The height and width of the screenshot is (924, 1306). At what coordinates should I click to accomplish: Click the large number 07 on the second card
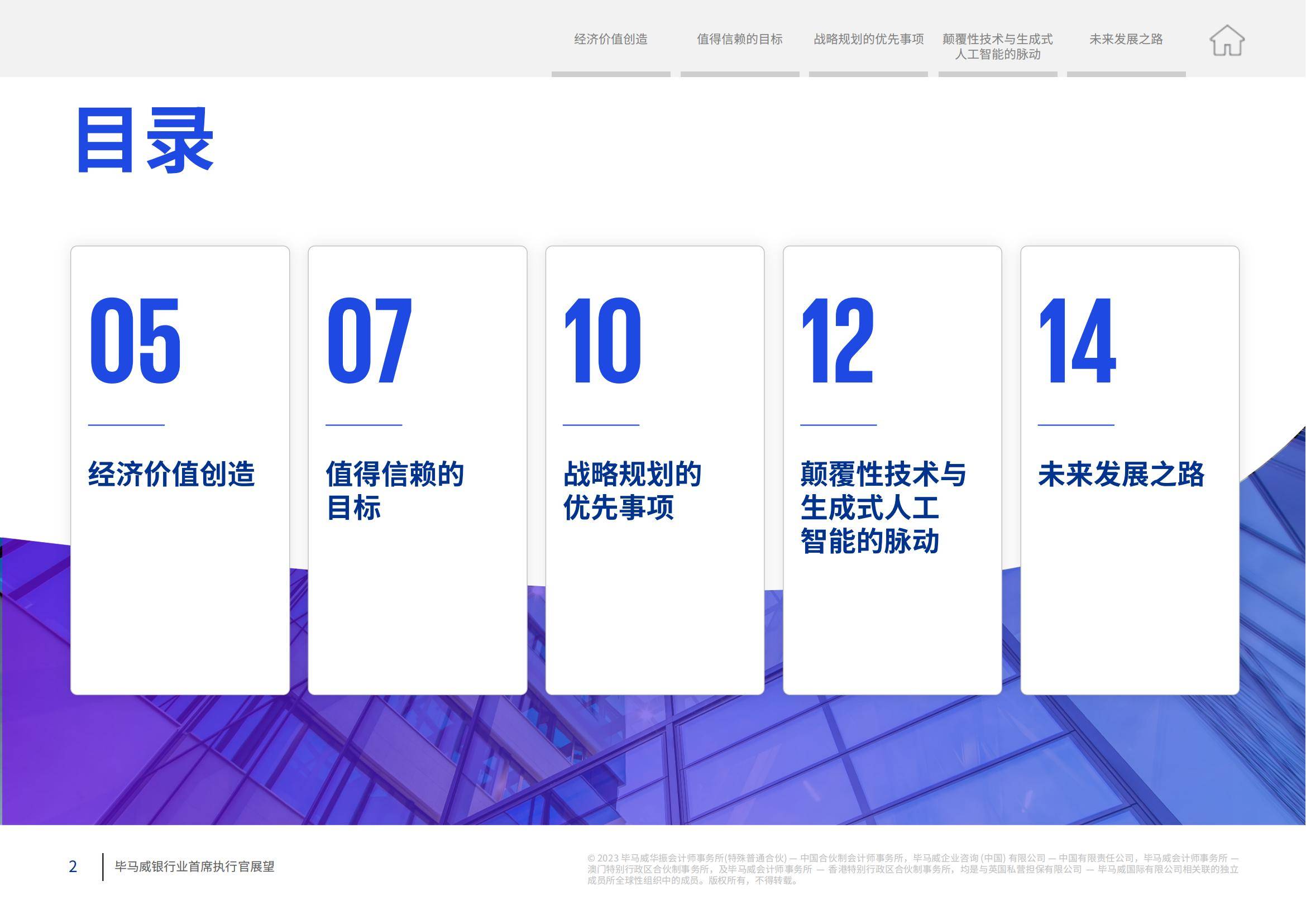tap(369, 340)
